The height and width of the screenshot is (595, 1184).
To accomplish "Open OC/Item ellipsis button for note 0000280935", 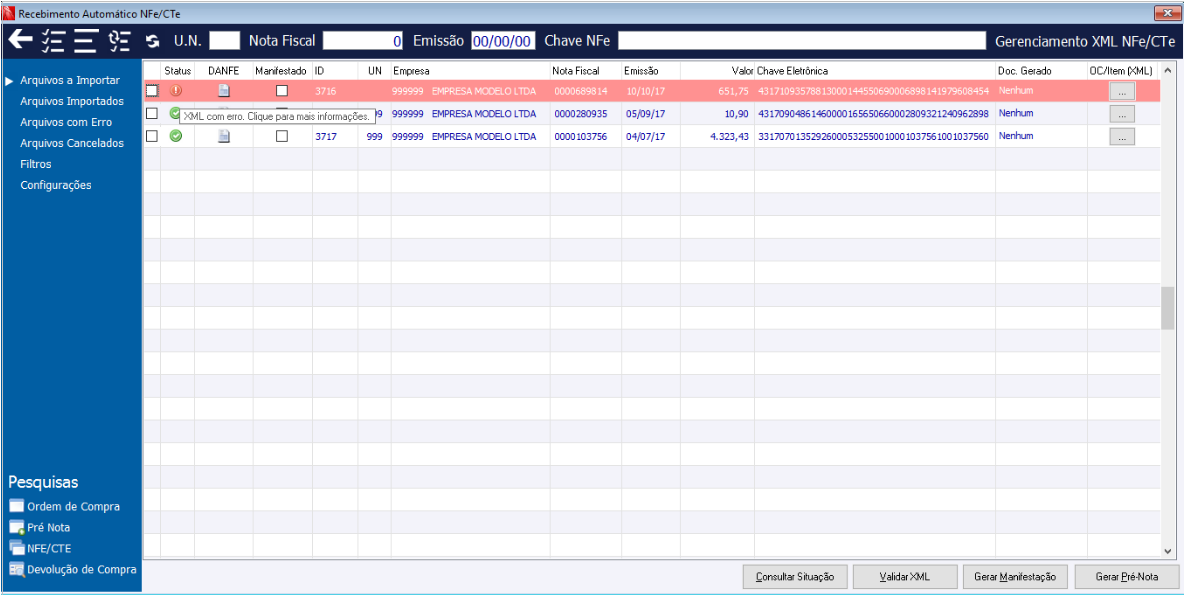I will [x=1122, y=113].
